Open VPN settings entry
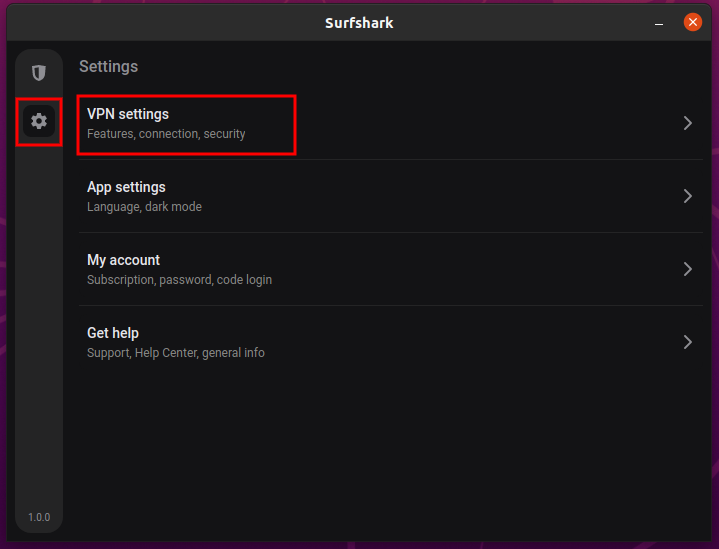719x549 pixels. [391, 123]
